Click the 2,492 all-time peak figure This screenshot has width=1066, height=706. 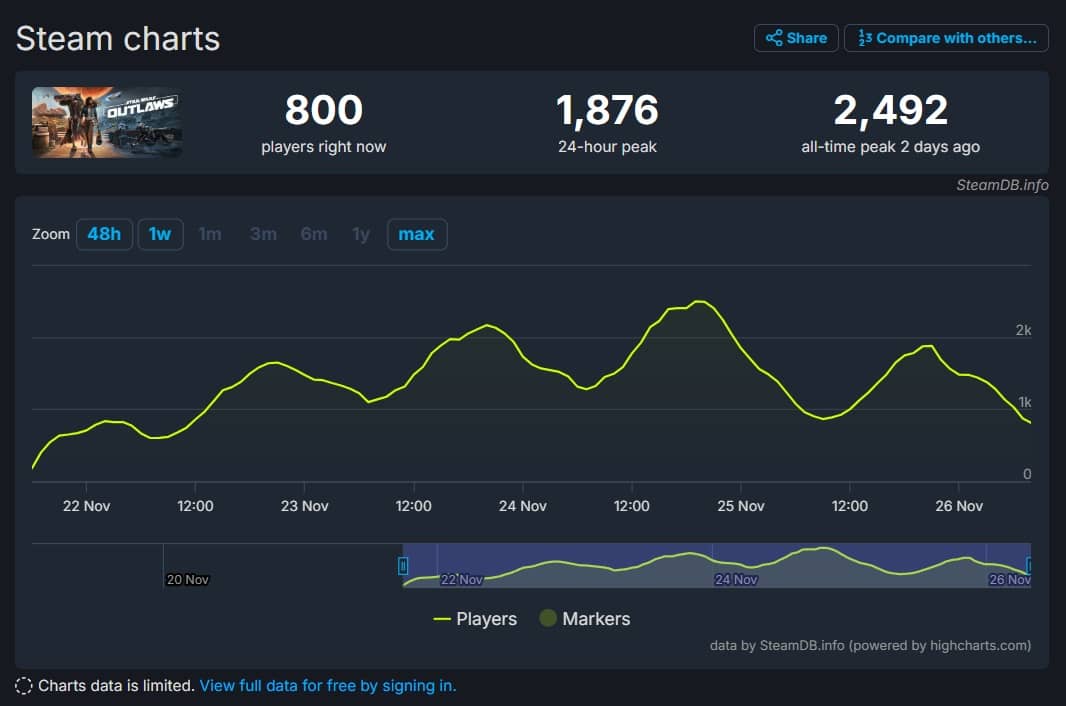pos(891,110)
